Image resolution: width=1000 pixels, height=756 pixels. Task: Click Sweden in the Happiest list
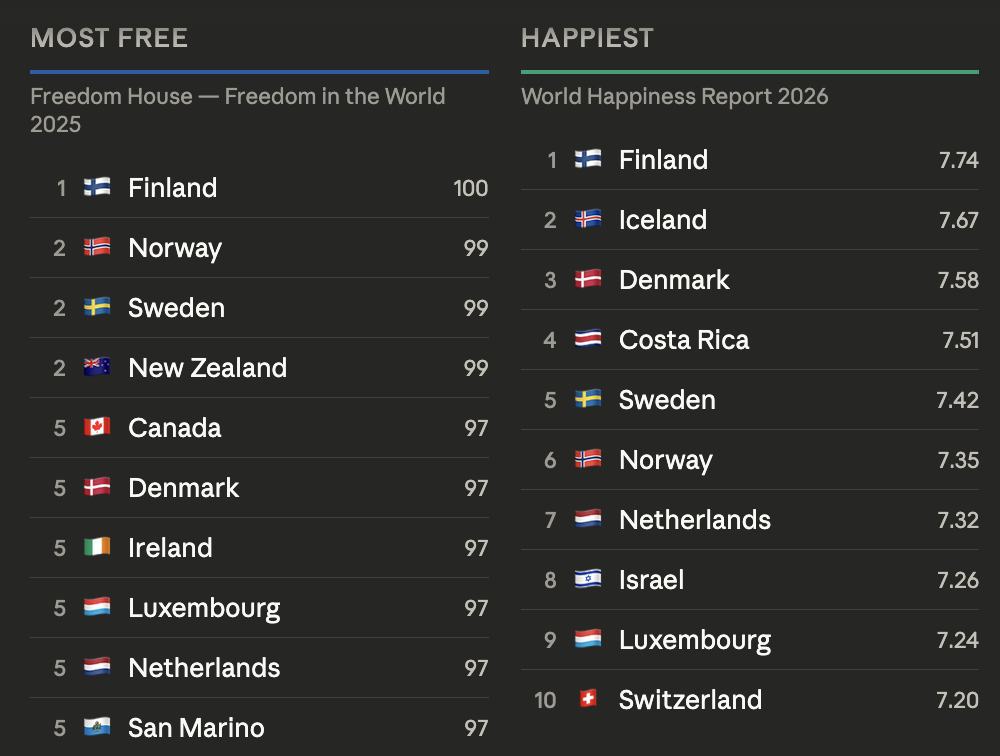[667, 400]
